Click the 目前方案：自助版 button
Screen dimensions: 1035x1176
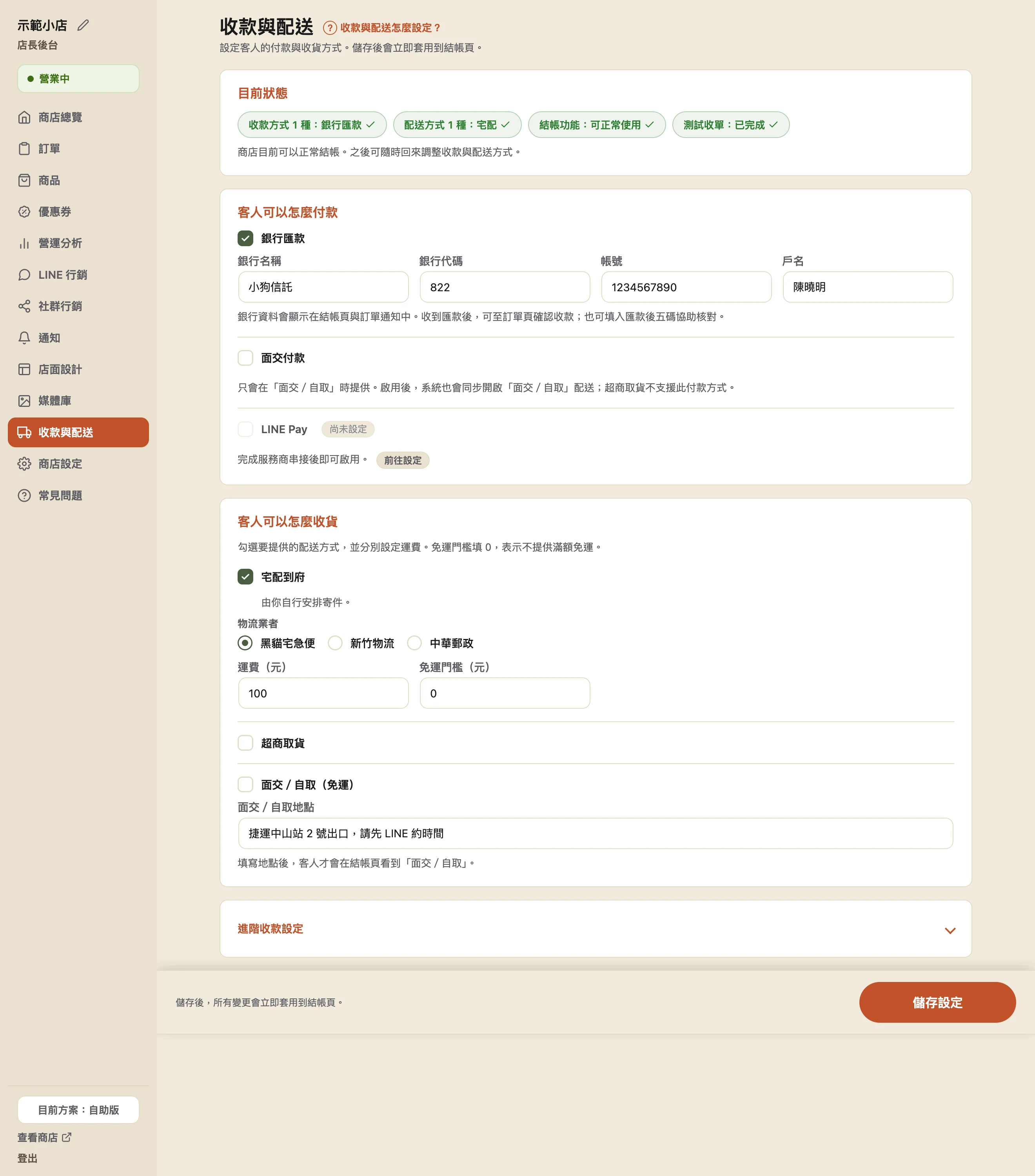click(x=78, y=1110)
